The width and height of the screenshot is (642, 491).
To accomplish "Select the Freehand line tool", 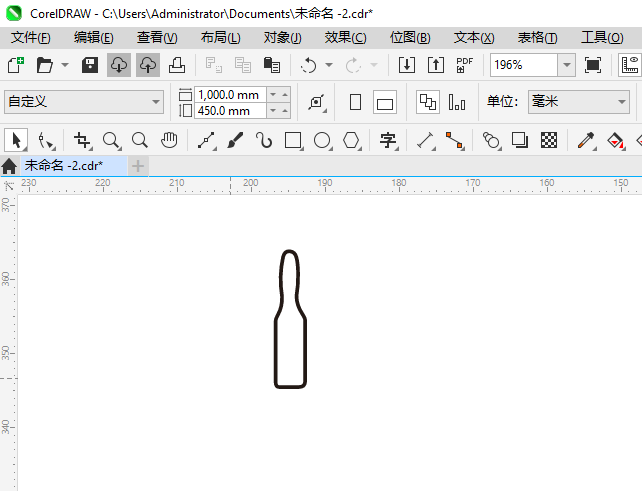I will 207,140.
